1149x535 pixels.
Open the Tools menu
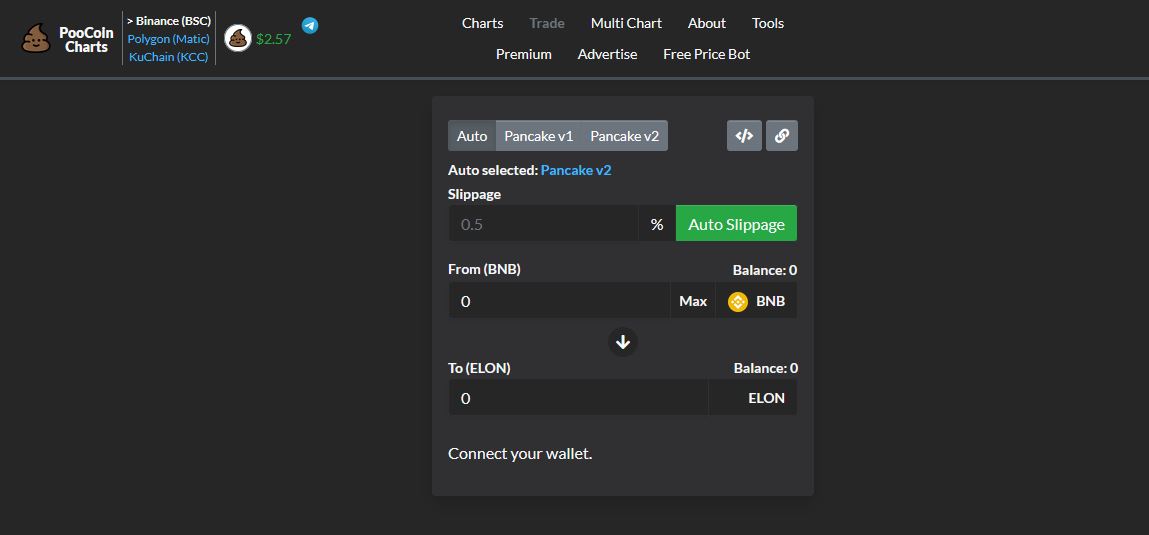tap(768, 23)
